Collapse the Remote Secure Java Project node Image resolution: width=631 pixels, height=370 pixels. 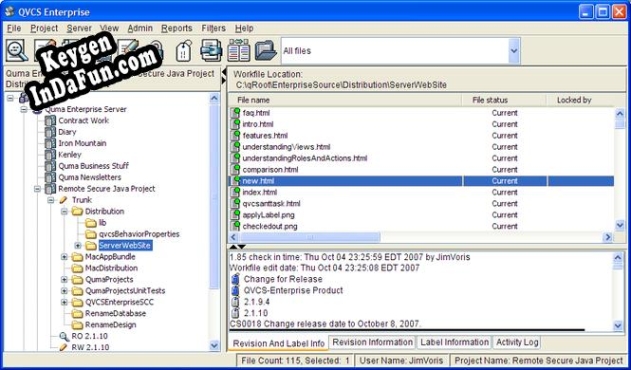coord(38,188)
